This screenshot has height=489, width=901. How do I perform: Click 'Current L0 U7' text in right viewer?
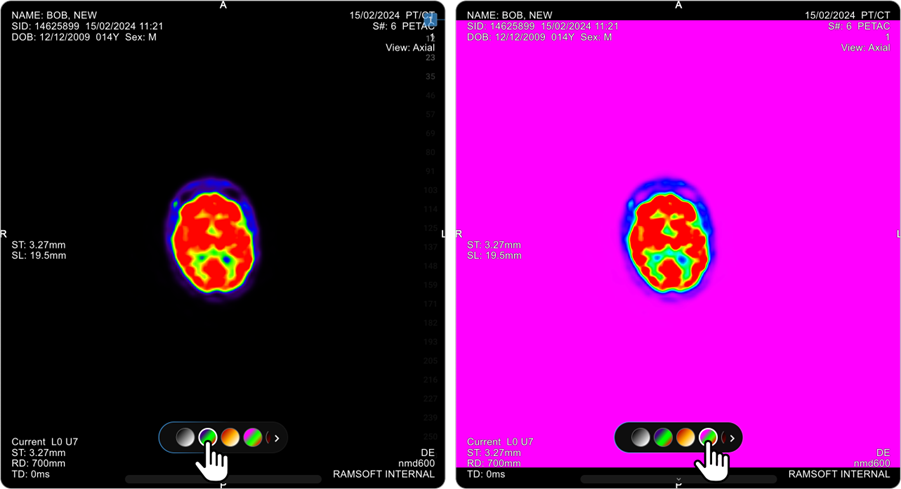pos(500,441)
